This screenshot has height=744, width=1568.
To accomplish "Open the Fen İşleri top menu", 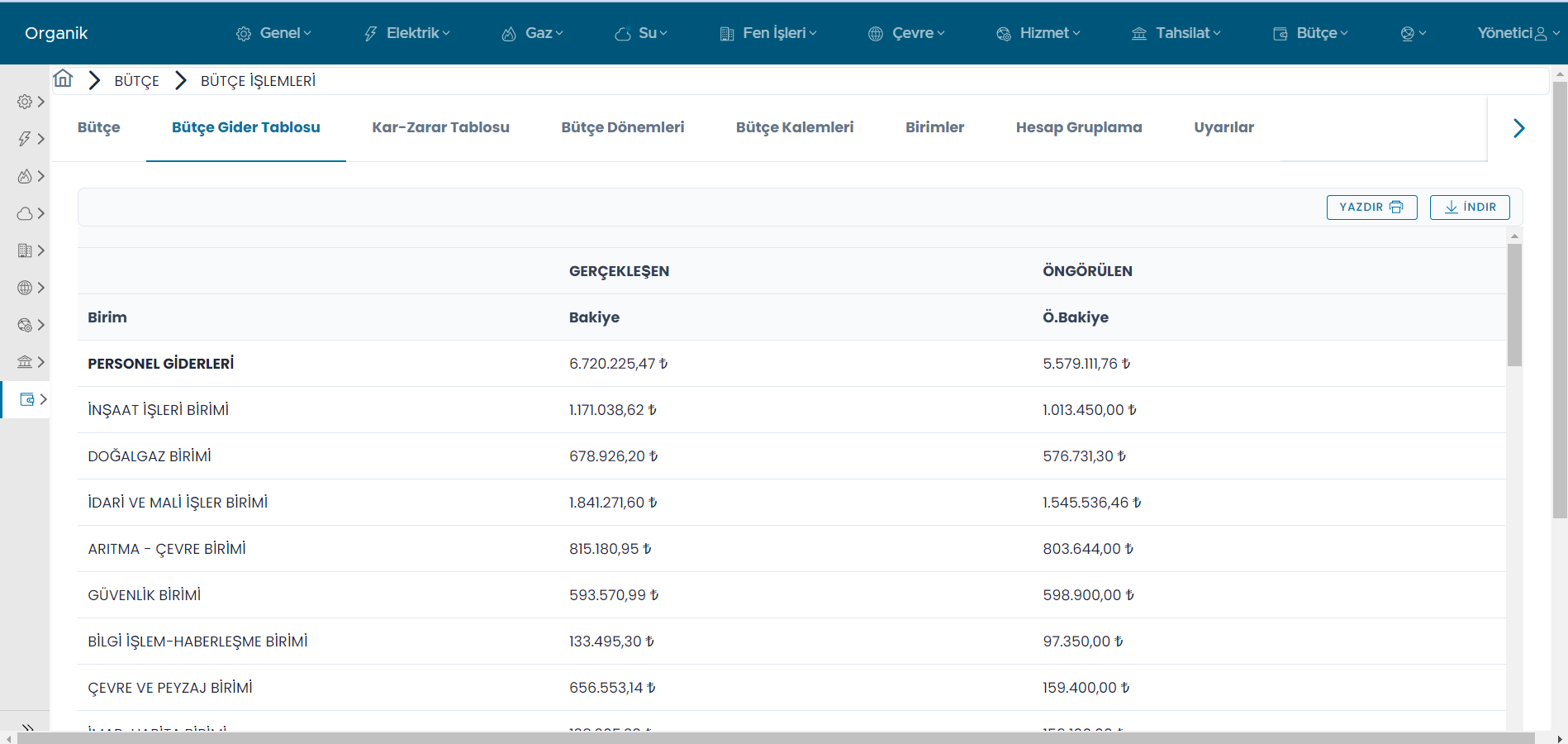I will 767,33.
